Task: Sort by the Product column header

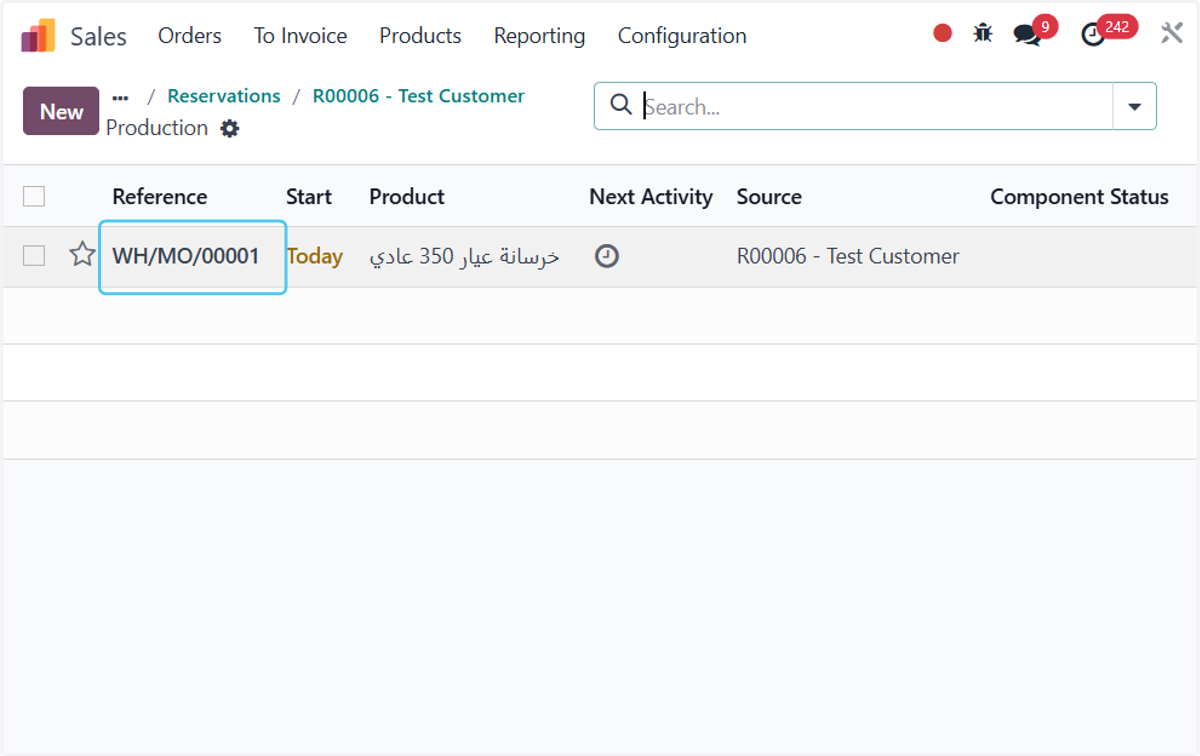Action: pyautogui.click(x=407, y=197)
